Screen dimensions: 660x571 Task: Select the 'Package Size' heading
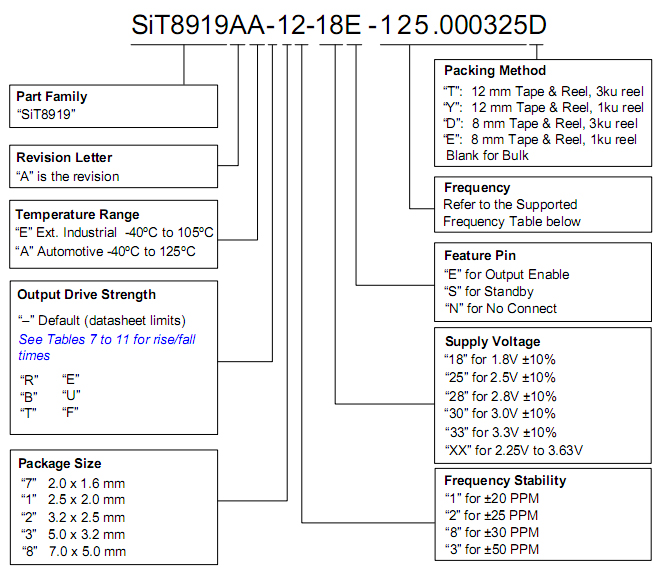click(60, 463)
